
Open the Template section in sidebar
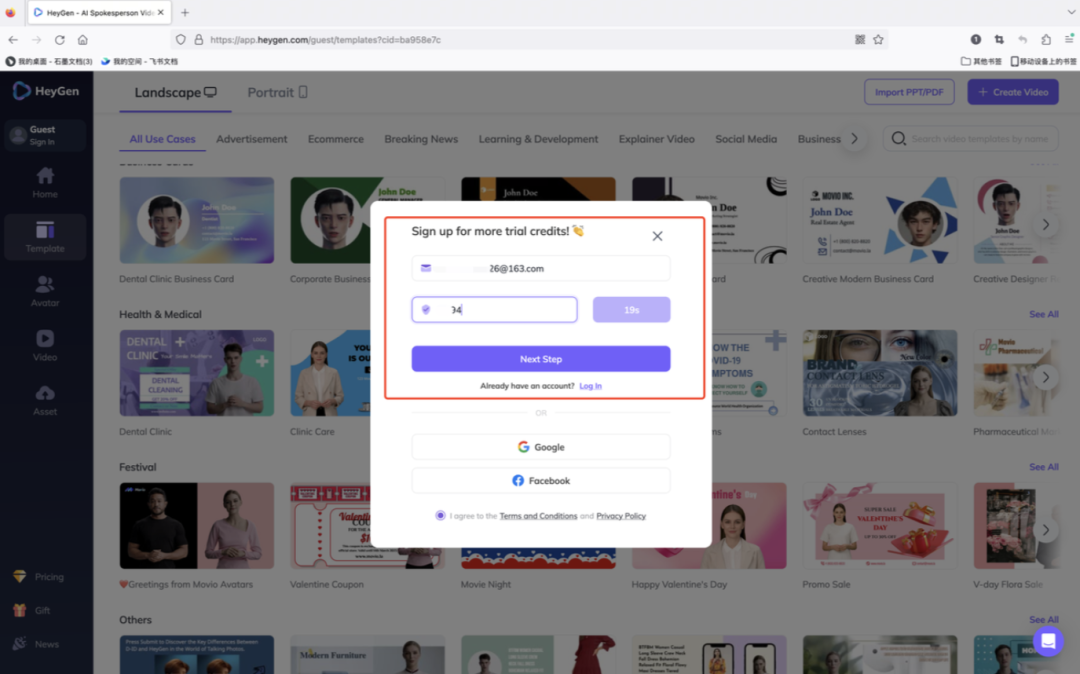[45, 237]
